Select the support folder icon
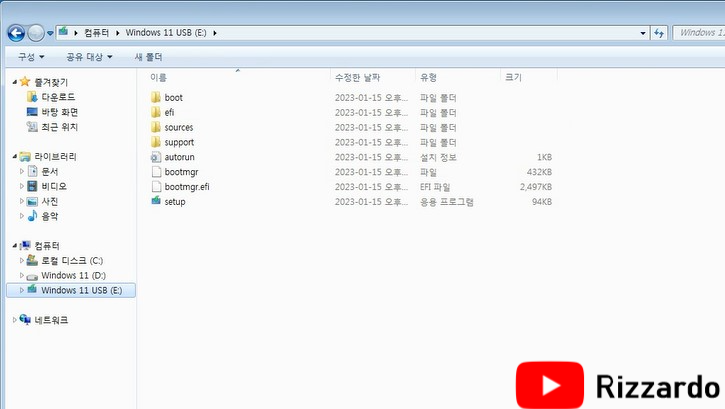The height and width of the screenshot is (409, 725). [156, 142]
